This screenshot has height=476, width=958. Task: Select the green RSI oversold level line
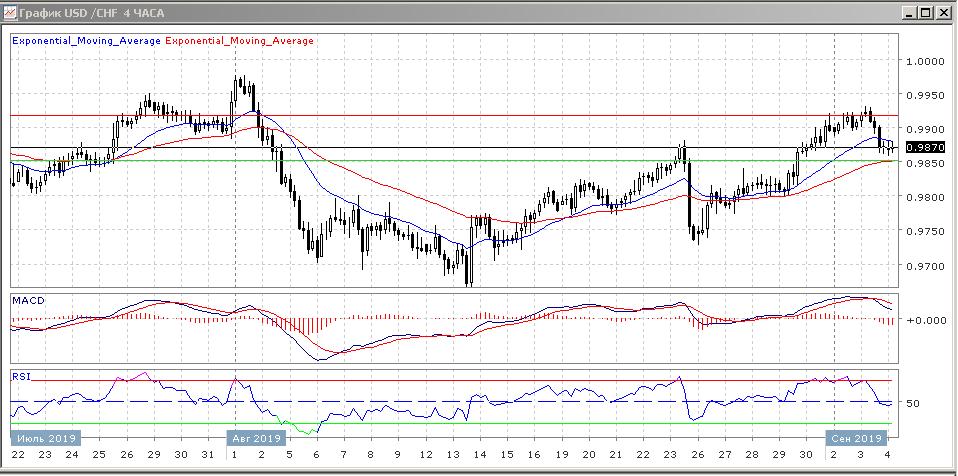click(x=500, y=423)
